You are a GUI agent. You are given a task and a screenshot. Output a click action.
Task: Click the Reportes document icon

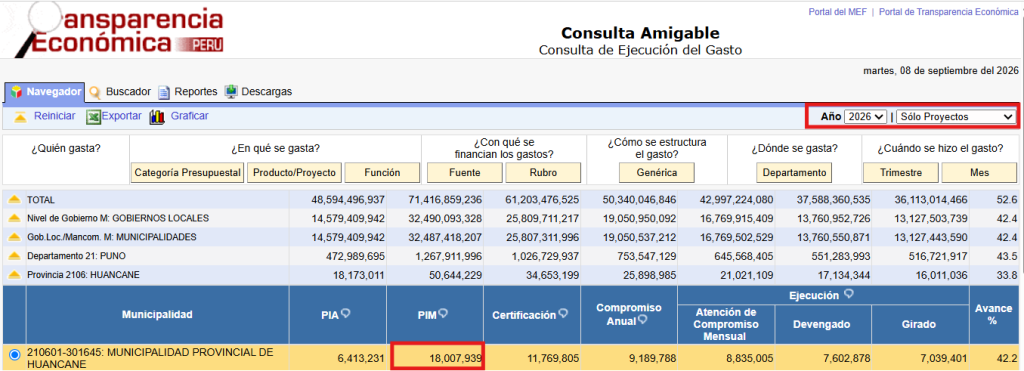point(164,92)
